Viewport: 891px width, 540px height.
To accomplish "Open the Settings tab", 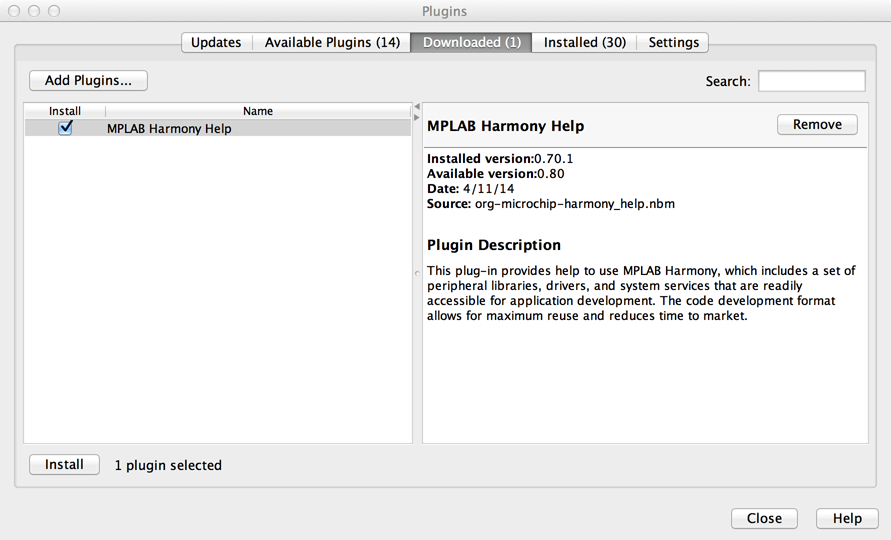I will coord(673,42).
